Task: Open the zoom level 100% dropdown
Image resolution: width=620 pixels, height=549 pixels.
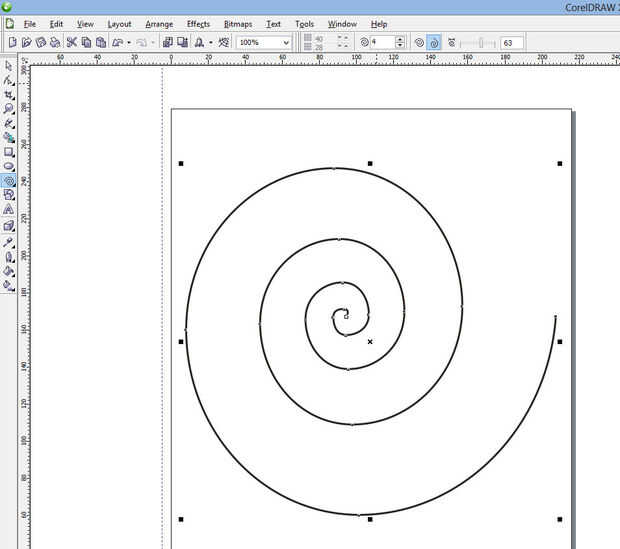Action: point(287,43)
